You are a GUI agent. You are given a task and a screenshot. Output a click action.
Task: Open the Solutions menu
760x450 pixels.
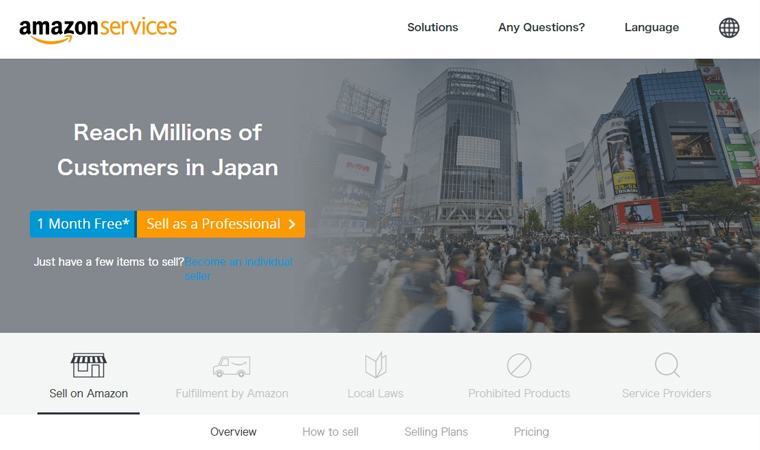pyautogui.click(x=432, y=28)
